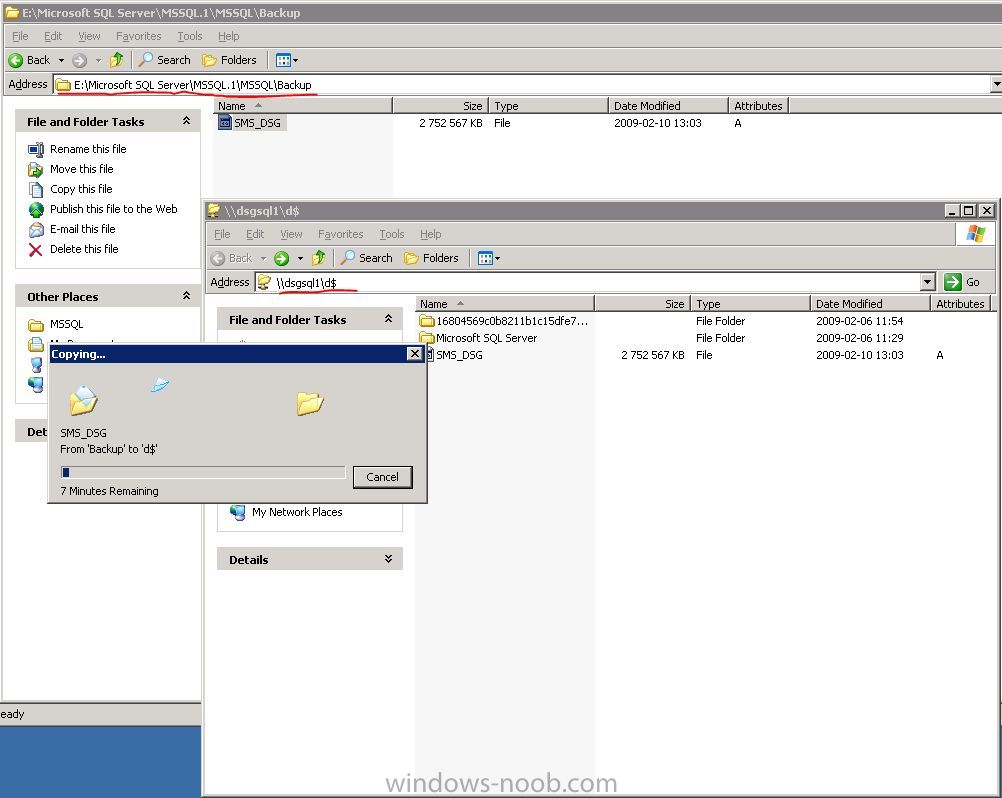The image size is (1002, 798).
Task: Click grayed Back button in the dsgsql1 window
Action: pyautogui.click(x=231, y=258)
